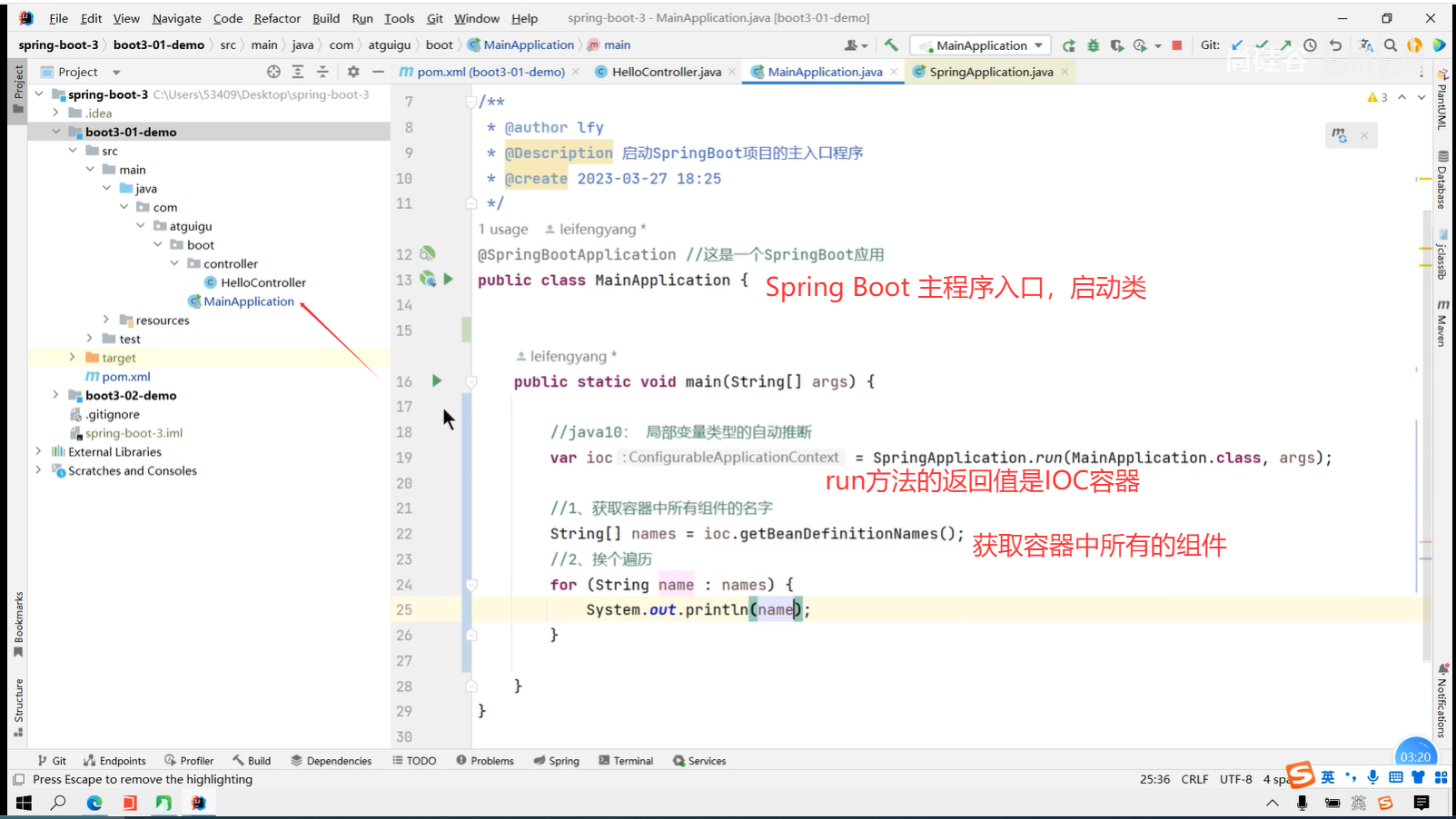Collapse the boot3-01-demo module
This screenshot has width=1456, height=819.
[55, 132]
